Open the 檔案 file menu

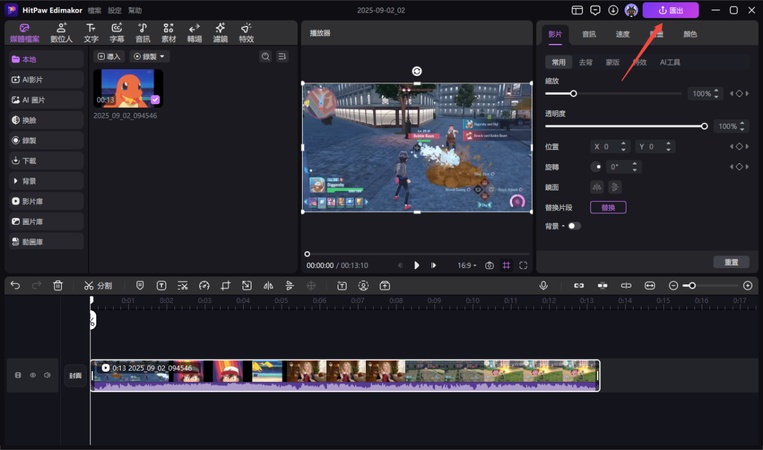(x=94, y=10)
